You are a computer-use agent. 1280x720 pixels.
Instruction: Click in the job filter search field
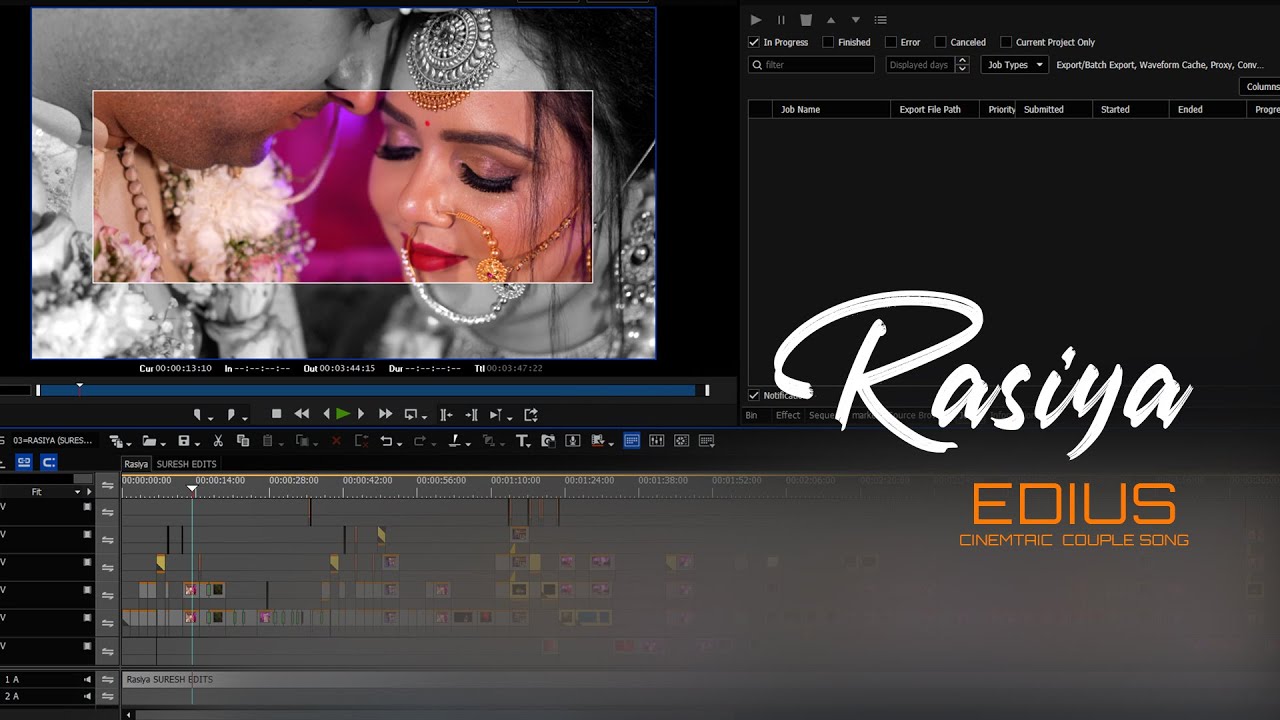click(x=811, y=64)
